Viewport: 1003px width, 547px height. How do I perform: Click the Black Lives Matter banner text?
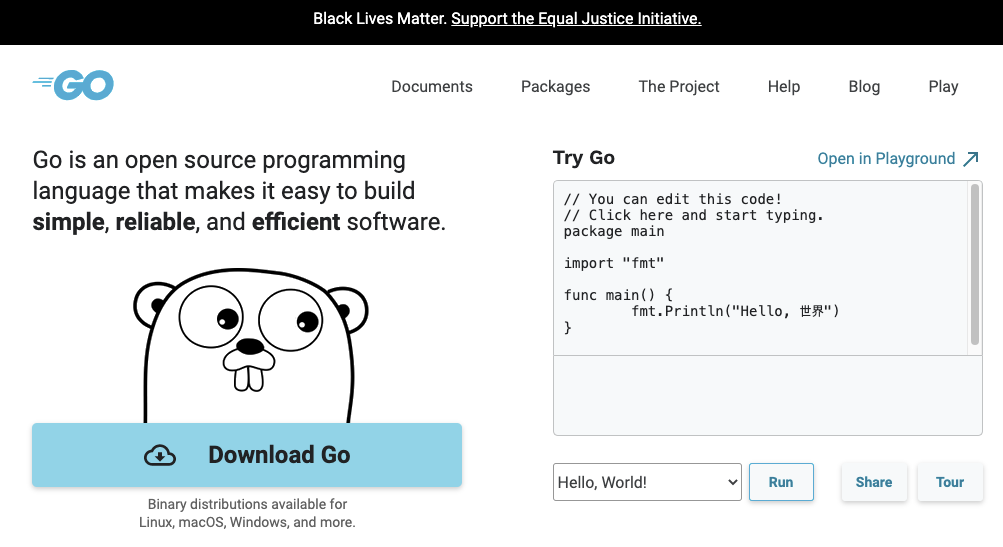click(380, 19)
